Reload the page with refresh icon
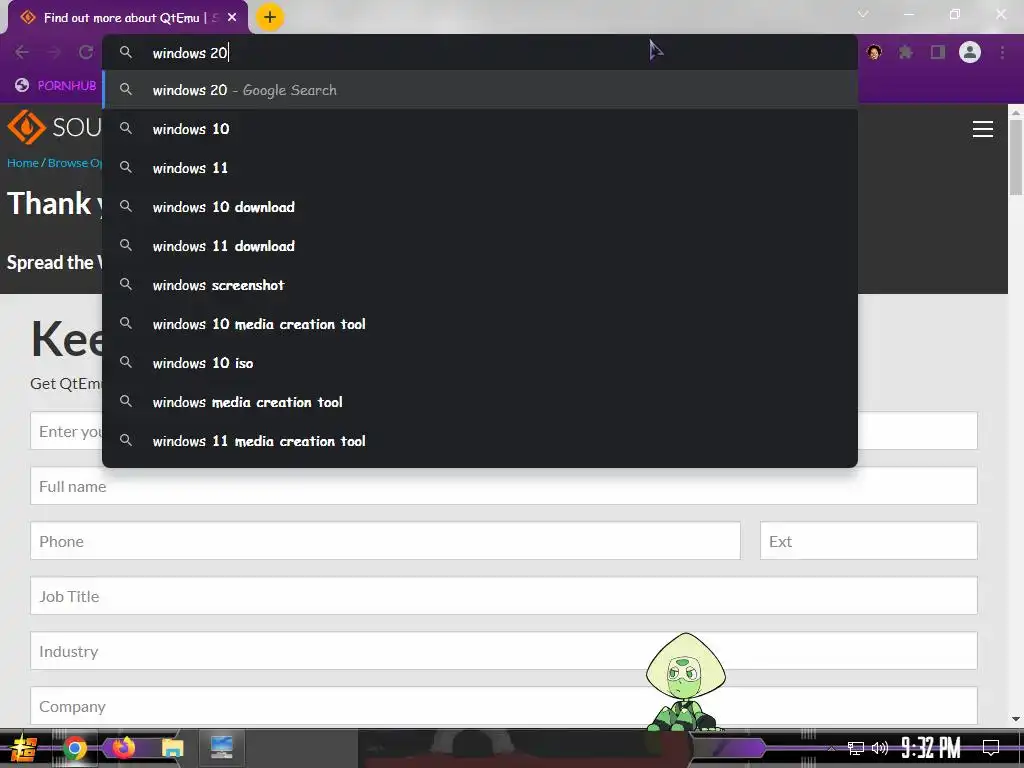 (86, 52)
